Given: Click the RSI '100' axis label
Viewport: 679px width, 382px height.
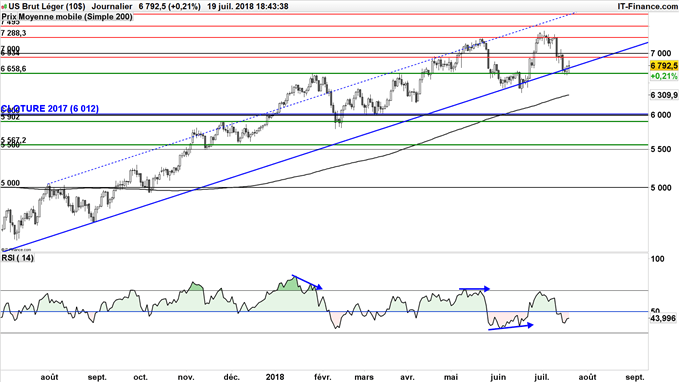Looking at the screenshot, I should 657,259.
